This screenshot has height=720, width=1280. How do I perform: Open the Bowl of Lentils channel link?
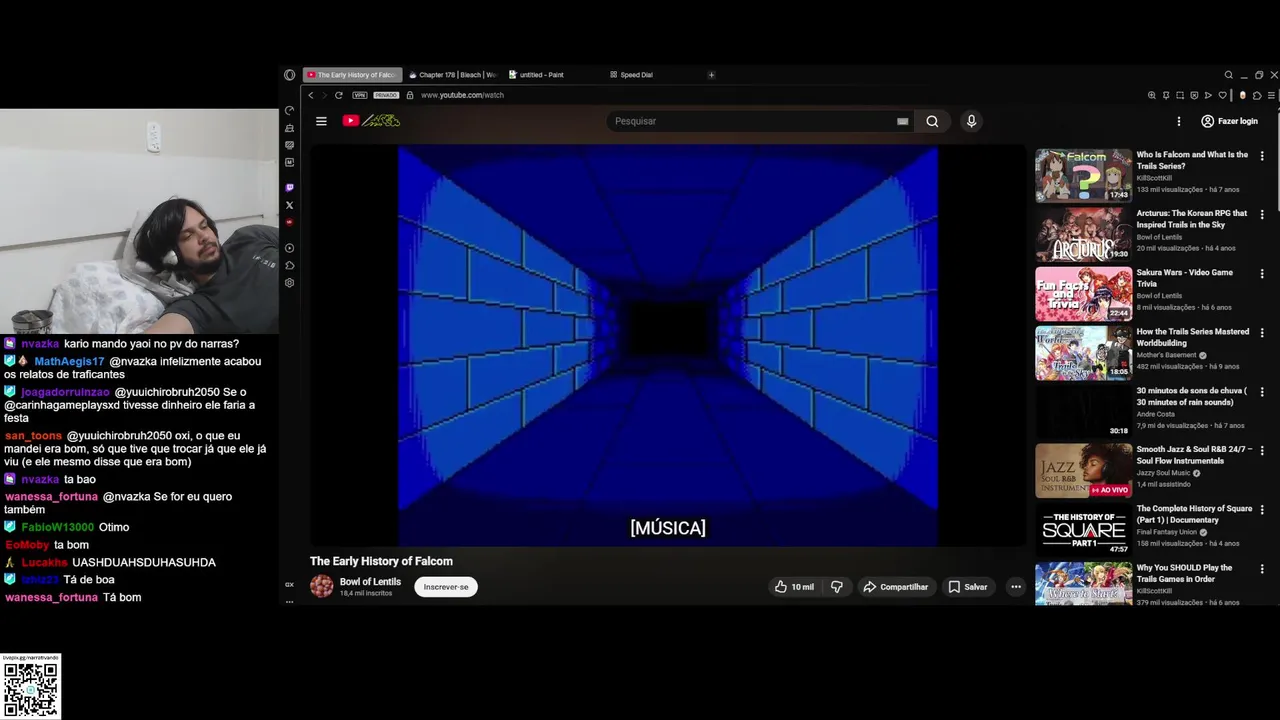[370, 582]
